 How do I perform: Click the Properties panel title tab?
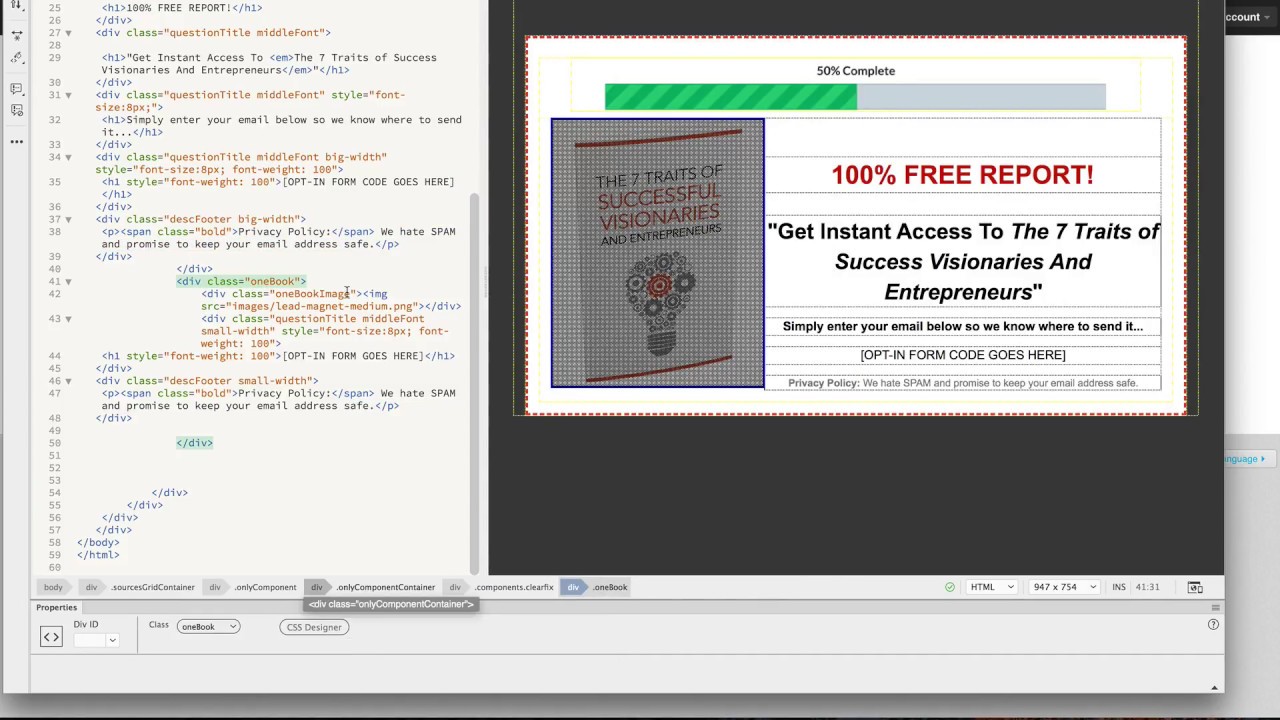pos(56,607)
